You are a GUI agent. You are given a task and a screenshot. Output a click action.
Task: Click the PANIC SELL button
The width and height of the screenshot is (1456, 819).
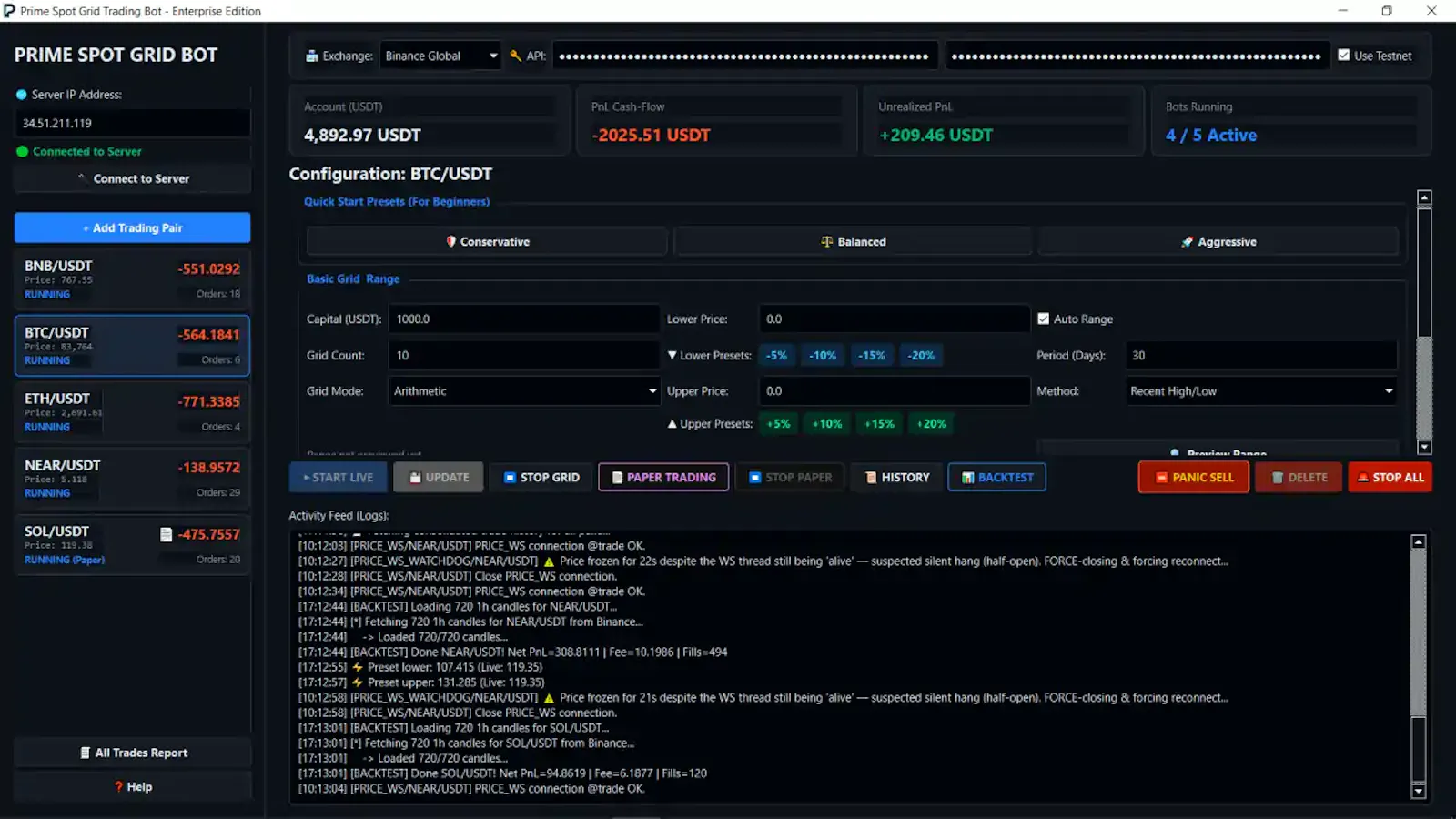(1194, 477)
